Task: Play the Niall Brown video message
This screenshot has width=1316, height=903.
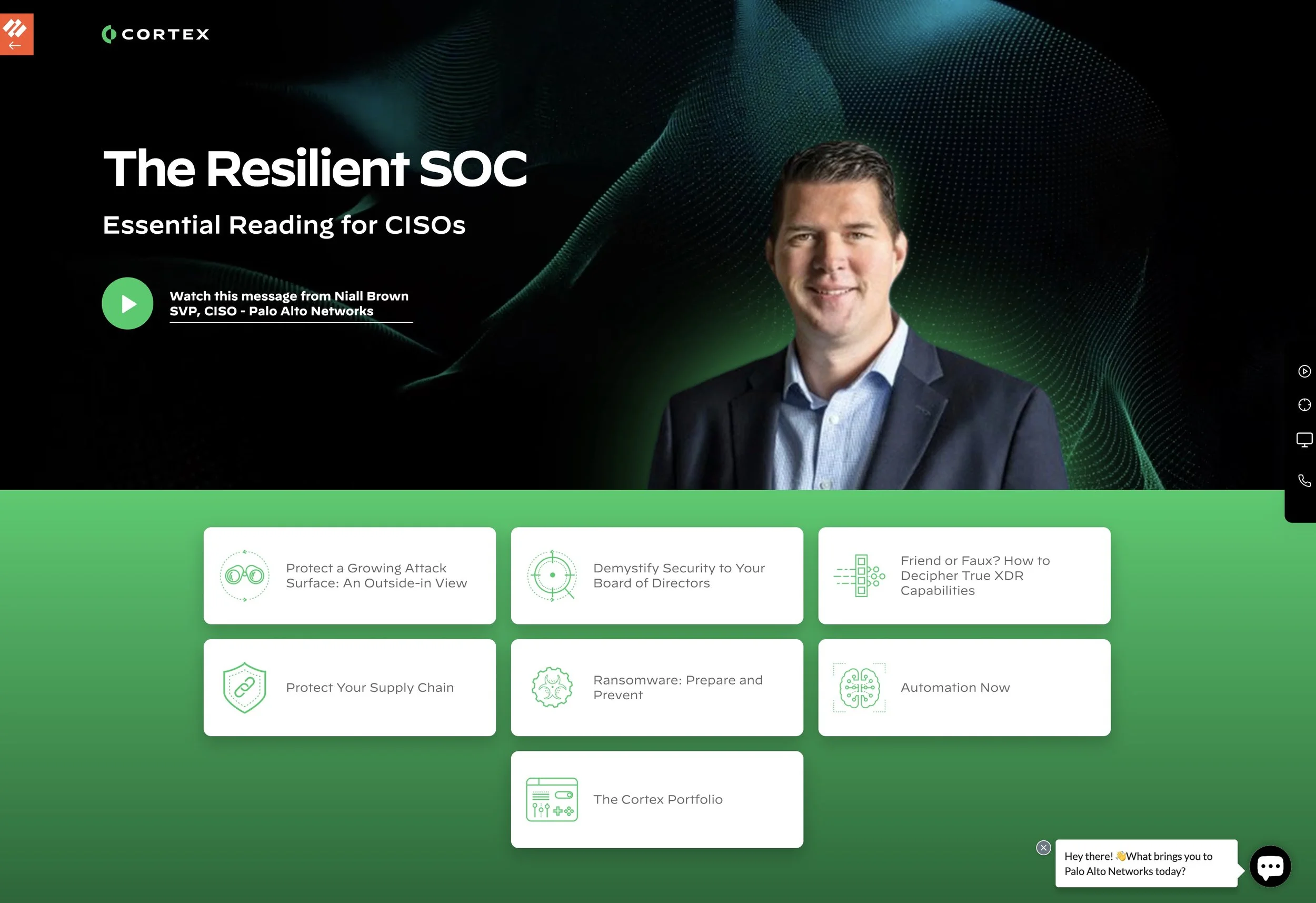Action: coord(127,303)
